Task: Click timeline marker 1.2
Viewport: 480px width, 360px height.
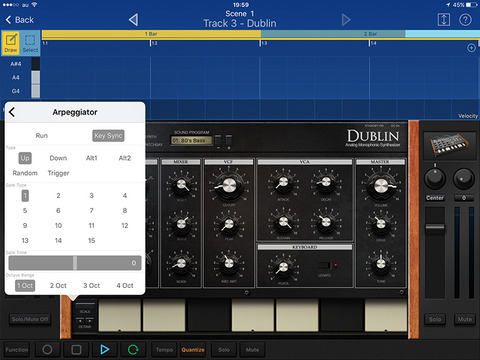Action: point(154,43)
